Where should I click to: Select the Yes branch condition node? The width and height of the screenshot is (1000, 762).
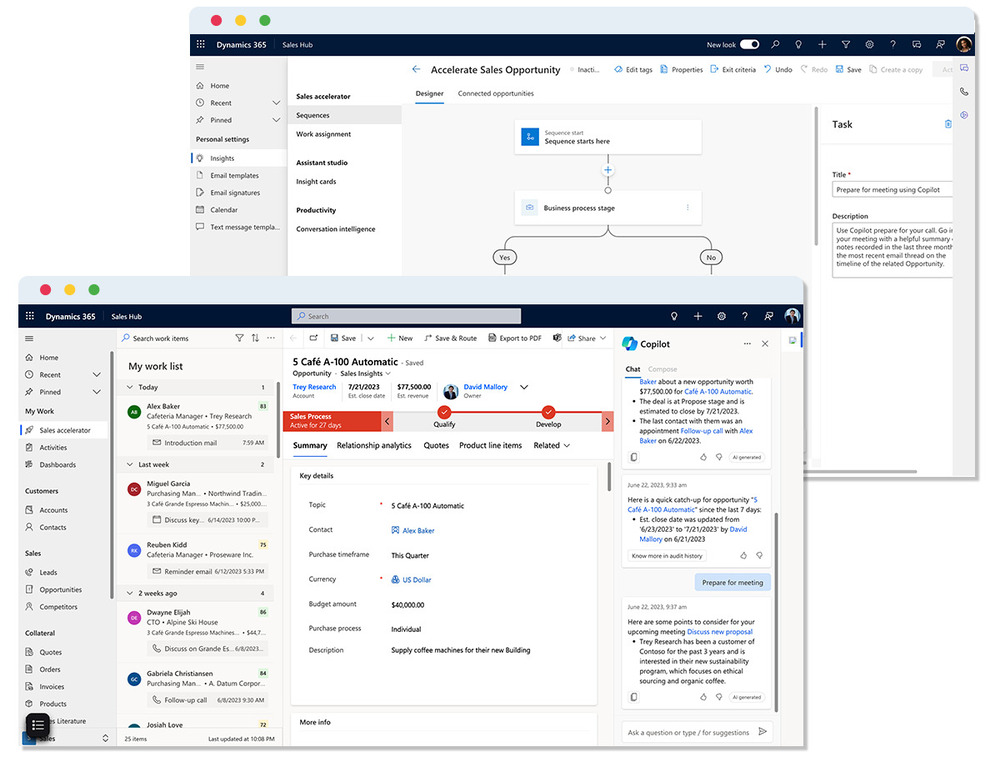tap(506, 257)
